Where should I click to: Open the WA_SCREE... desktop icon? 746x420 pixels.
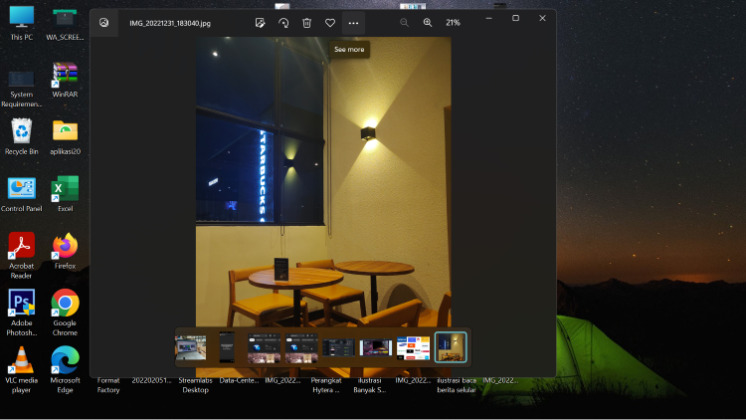click(65, 23)
